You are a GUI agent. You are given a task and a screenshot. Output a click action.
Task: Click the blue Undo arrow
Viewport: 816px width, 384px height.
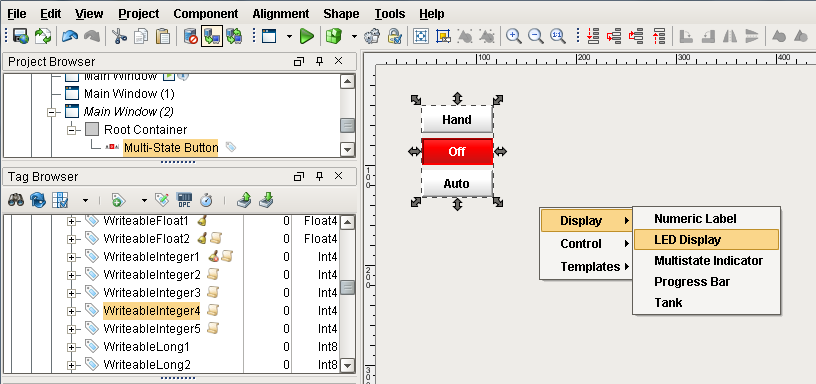pos(70,36)
